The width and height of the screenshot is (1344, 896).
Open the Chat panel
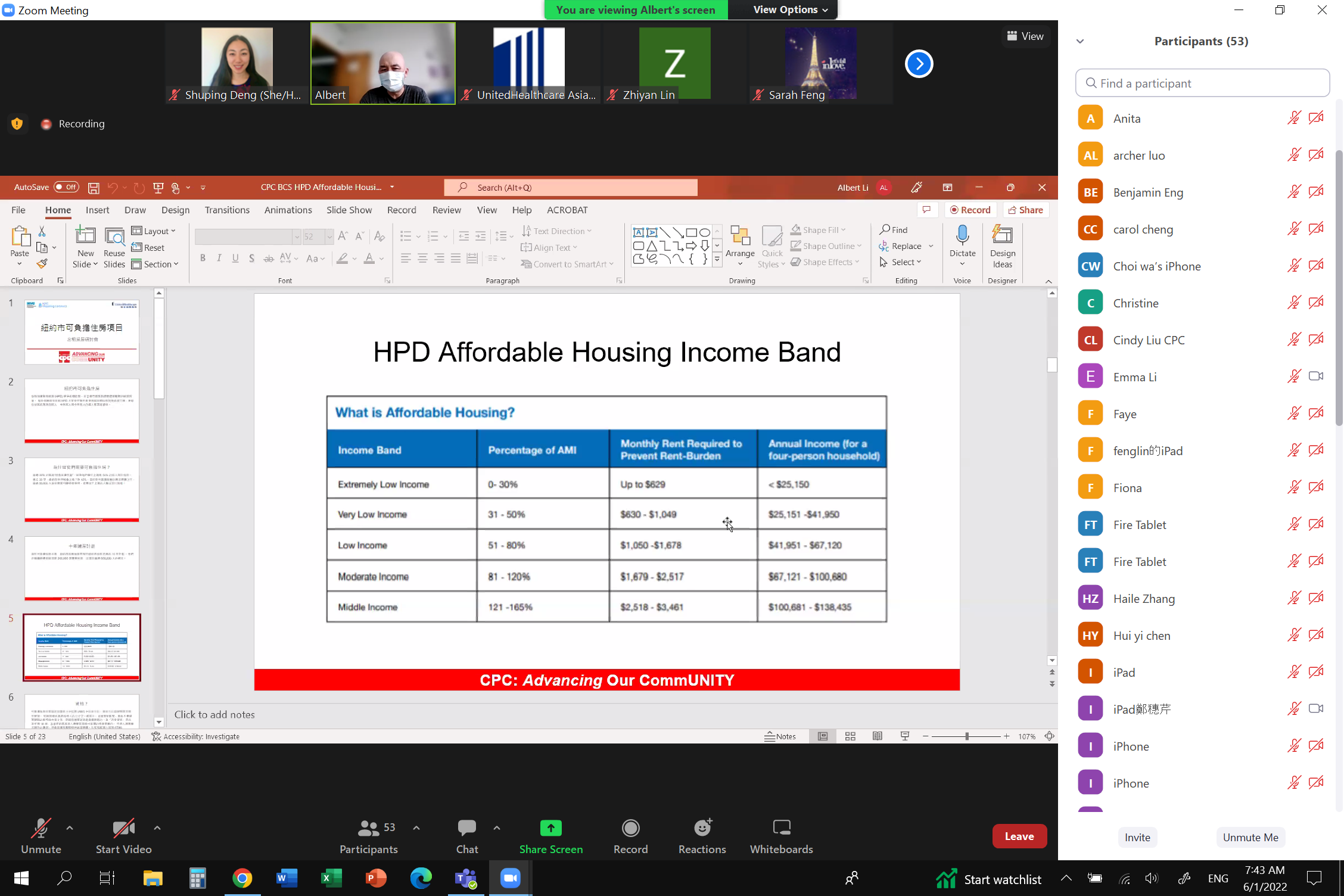pyautogui.click(x=466, y=829)
